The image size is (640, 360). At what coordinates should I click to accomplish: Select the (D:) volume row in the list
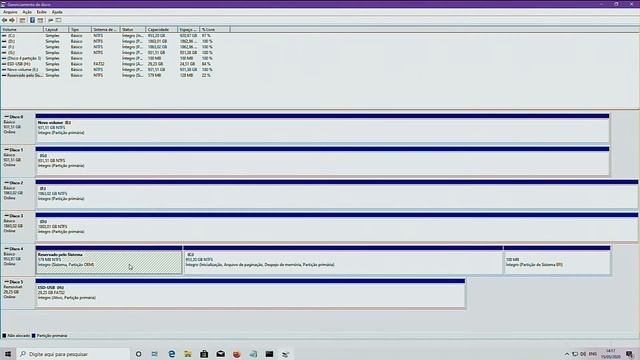(x=107, y=42)
